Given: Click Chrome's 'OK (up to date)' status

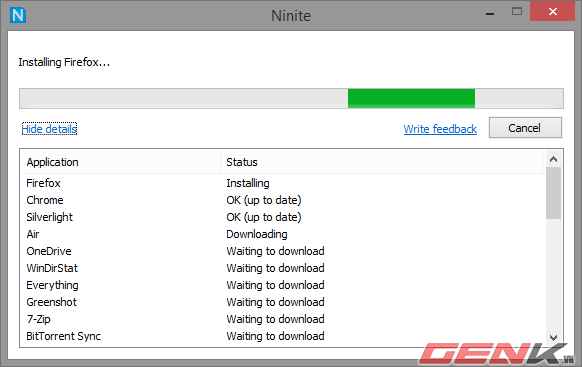Looking at the screenshot, I should click(x=264, y=200).
